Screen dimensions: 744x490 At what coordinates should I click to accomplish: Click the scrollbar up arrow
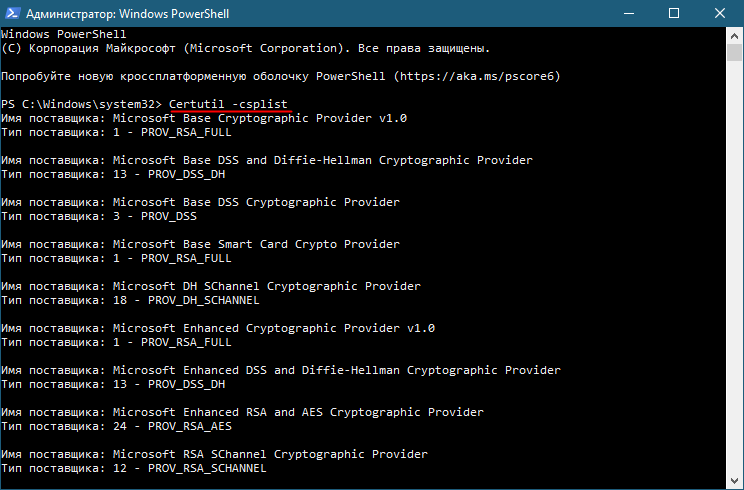click(x=735, y=36)
